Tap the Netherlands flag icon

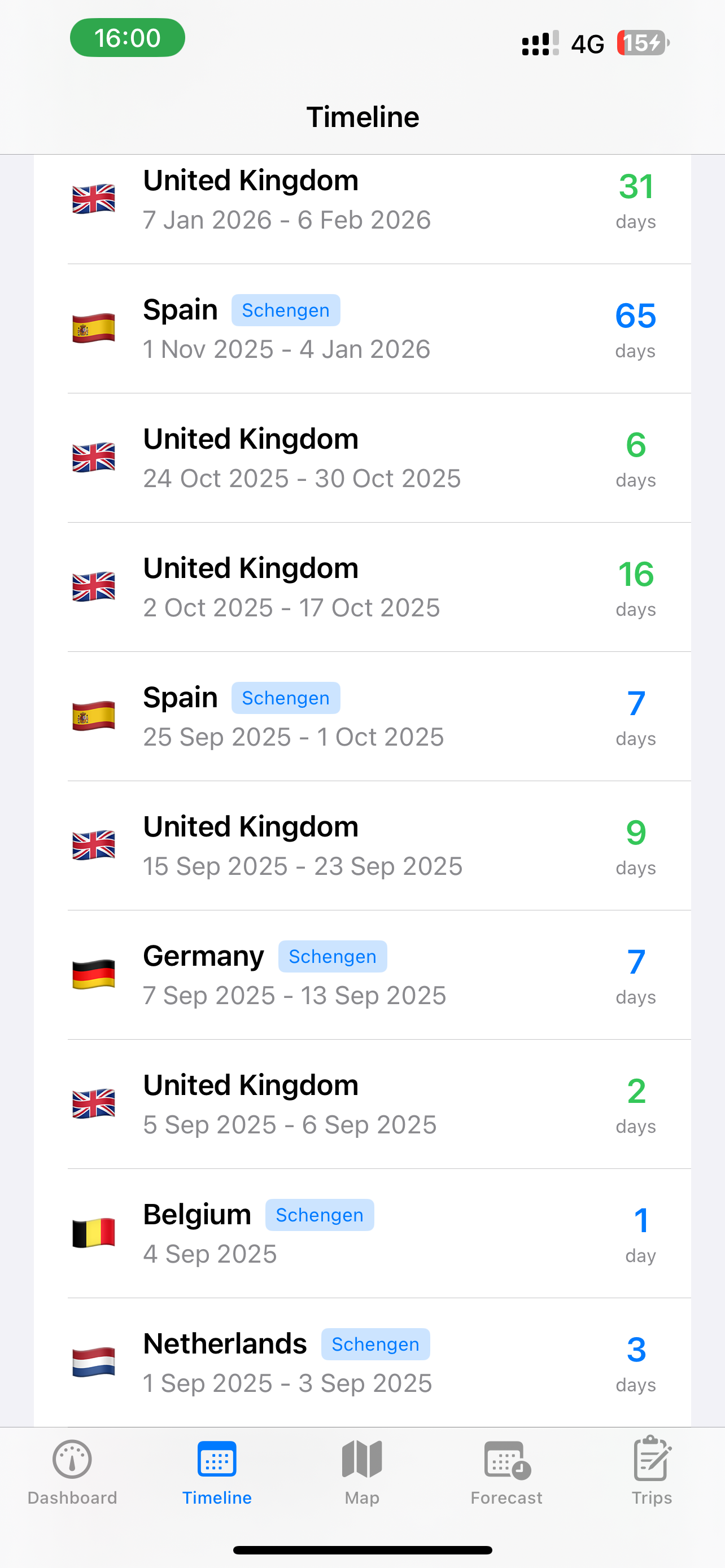(94, 1362)
